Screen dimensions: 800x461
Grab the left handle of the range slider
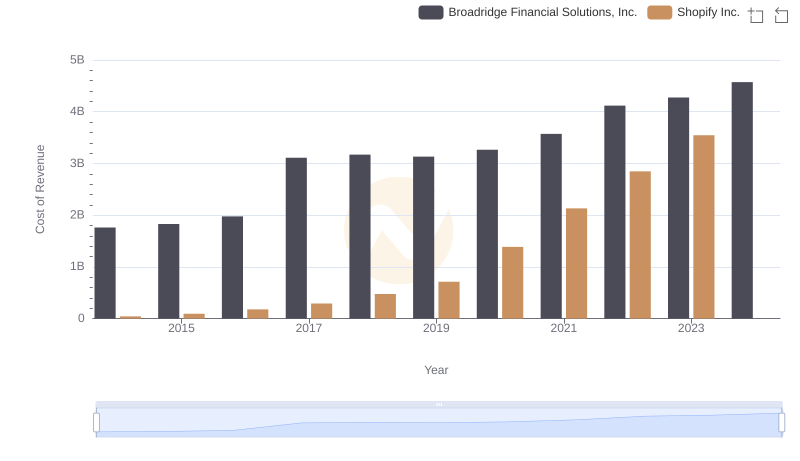pos(96,423)
